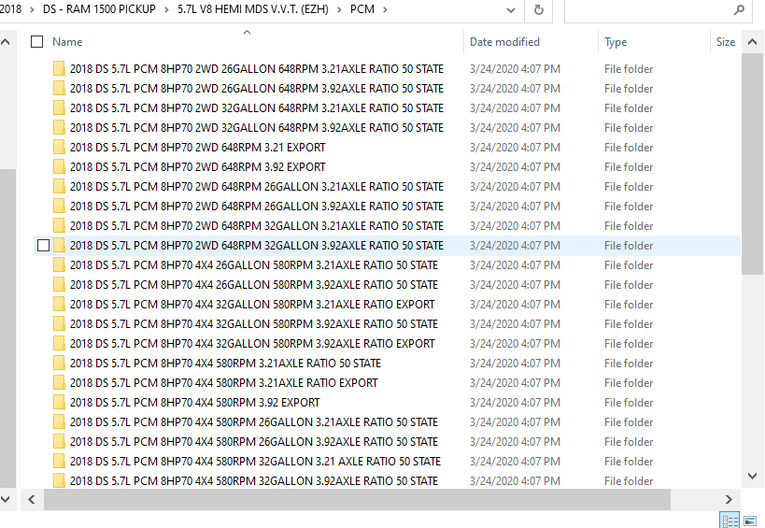
Task: Click the horizontal scroll left arrow
Action: coord(32,500)
